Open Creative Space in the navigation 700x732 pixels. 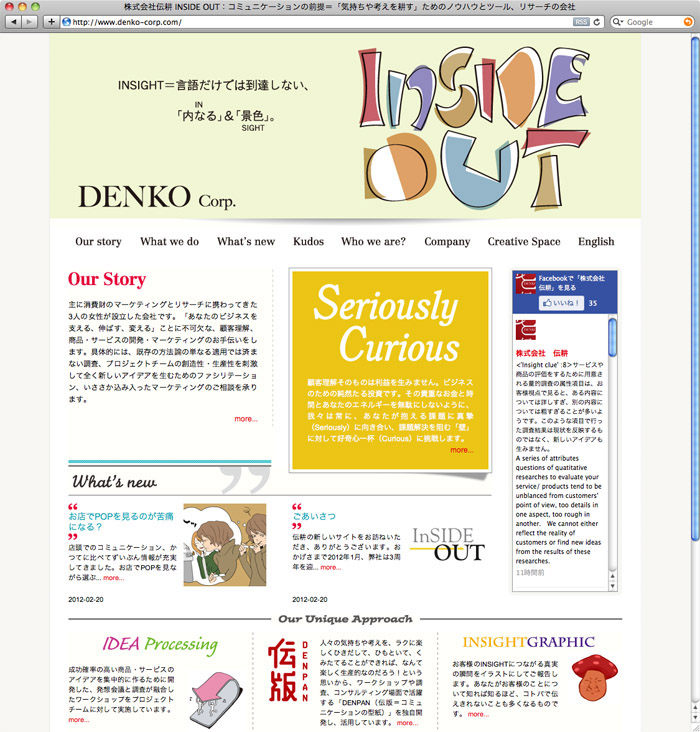(x=524, y=241)
